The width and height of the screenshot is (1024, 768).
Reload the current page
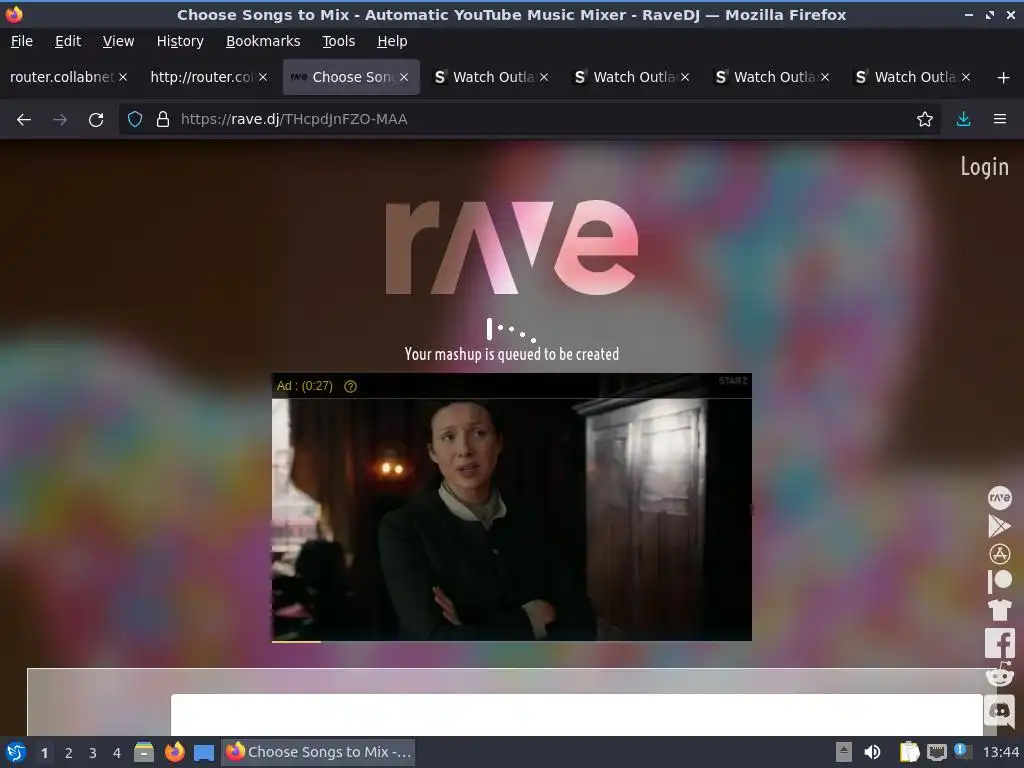pos(96,120)
